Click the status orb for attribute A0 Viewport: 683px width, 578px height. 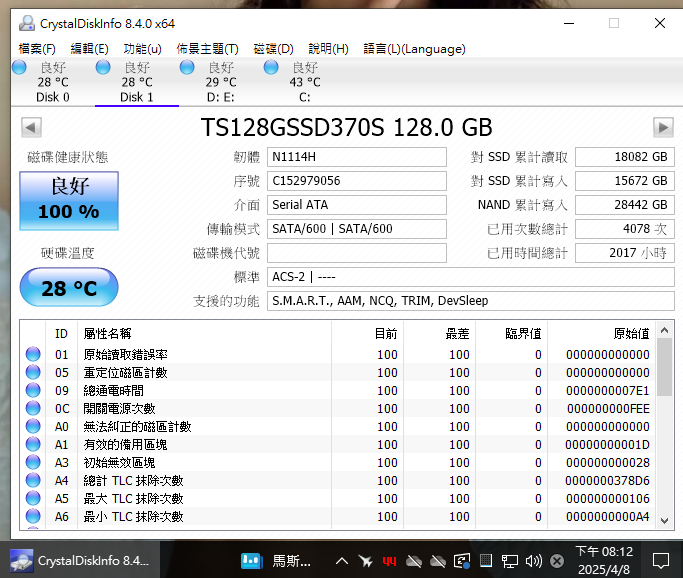click(33, 426)
